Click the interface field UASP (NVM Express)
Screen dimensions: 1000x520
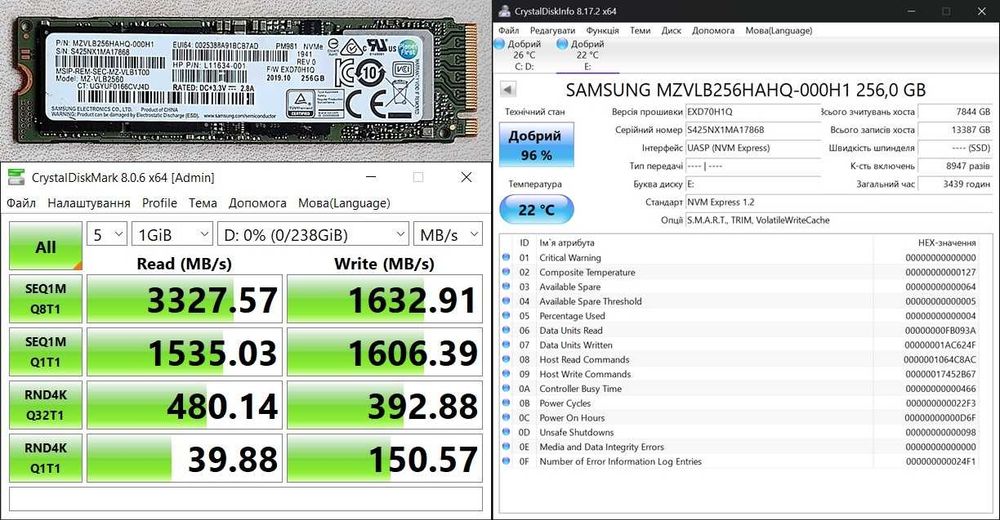[753, 147]
